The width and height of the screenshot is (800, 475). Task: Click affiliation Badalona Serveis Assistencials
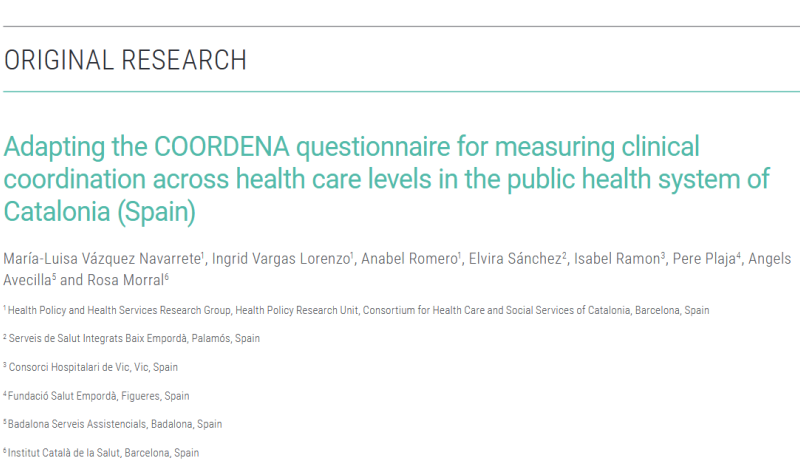pyautogui.click(x=115, y=424)
